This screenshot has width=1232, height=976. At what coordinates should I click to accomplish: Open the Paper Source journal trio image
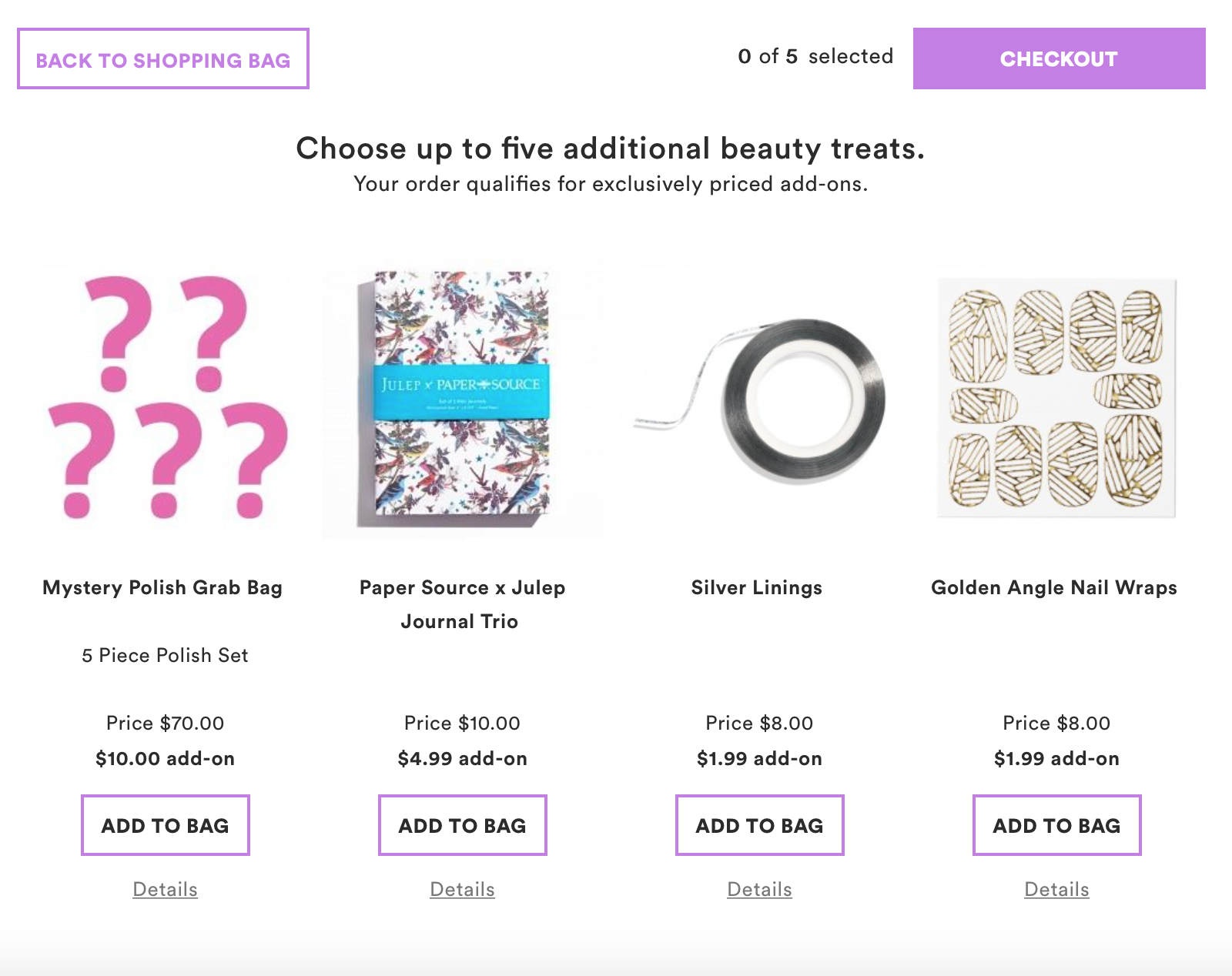pyautogui.click(x=461, y=396)
